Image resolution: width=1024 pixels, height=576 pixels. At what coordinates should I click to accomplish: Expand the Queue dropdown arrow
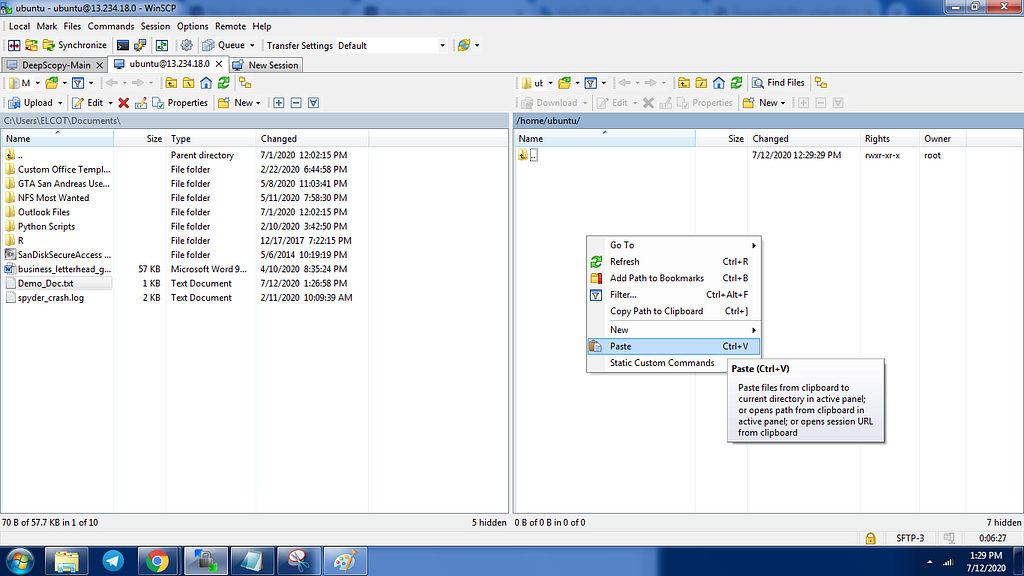(252, 46)
